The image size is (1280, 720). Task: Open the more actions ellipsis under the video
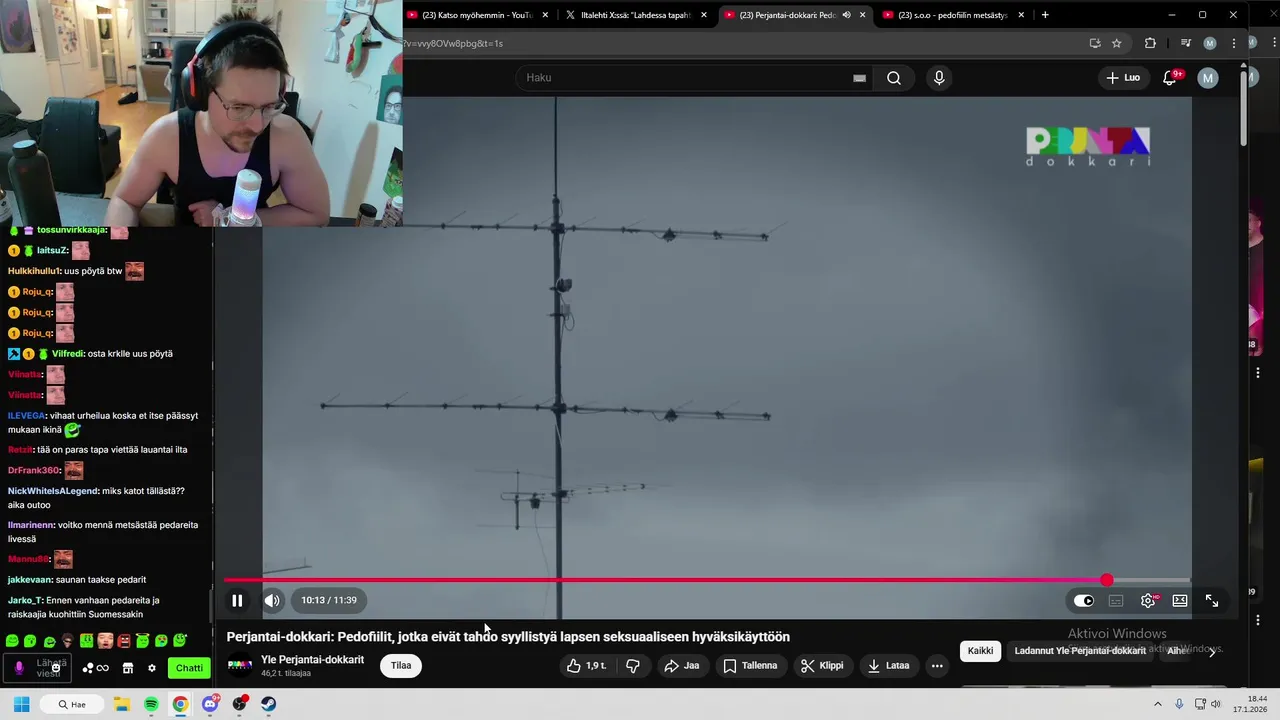pos(937,665)
